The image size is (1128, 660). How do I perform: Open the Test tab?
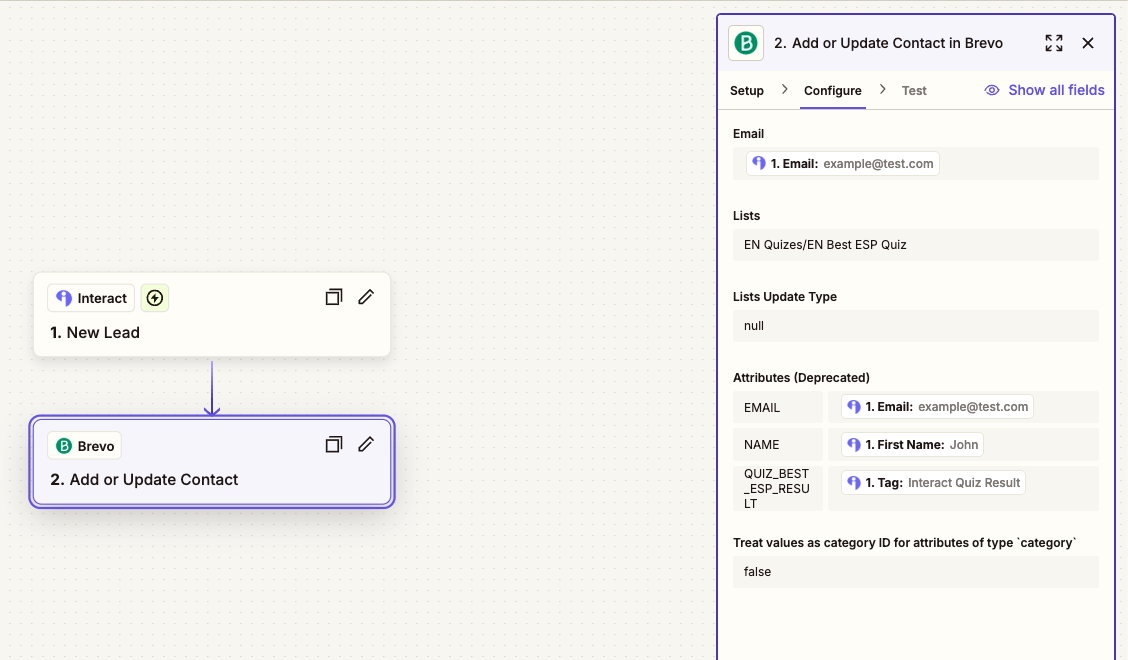tap(914, 91)
